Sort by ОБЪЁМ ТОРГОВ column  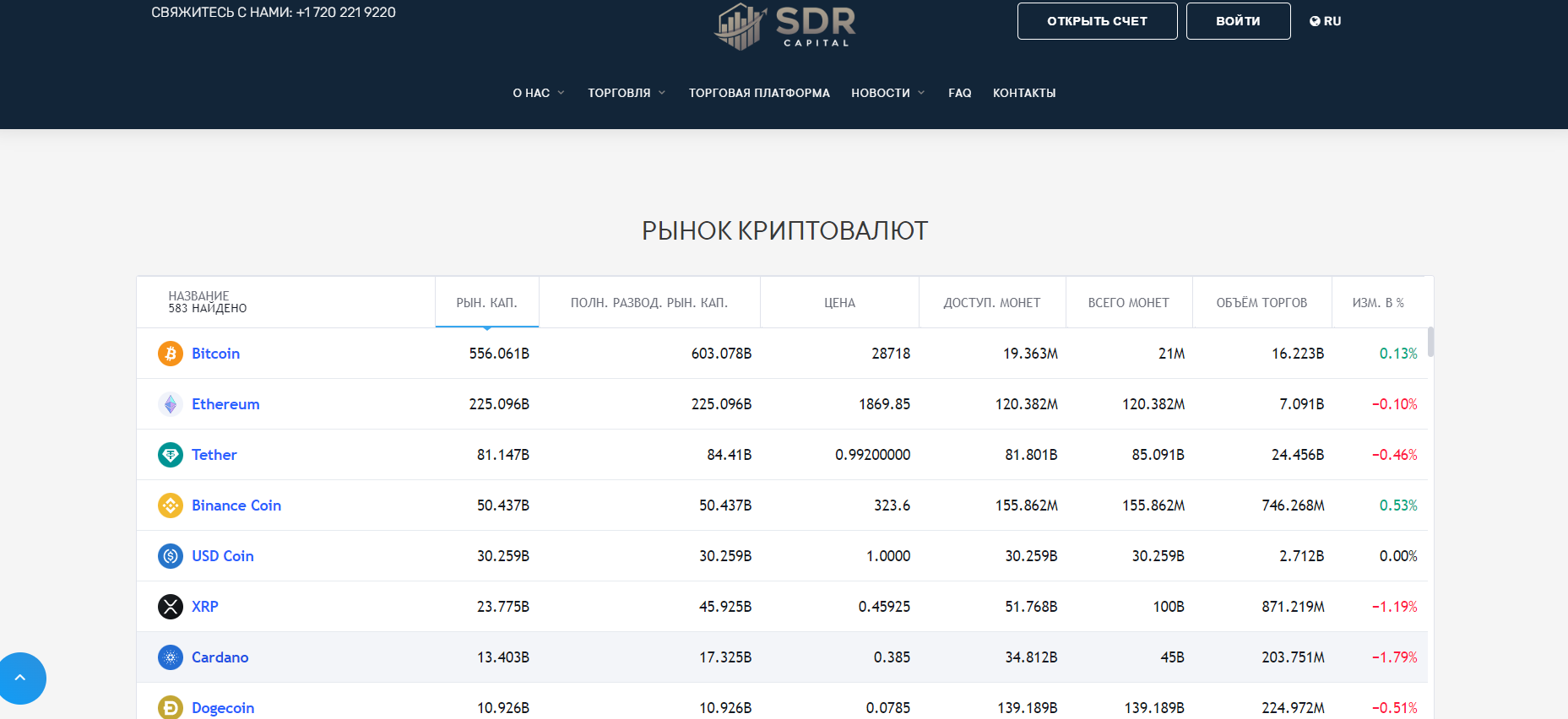tap(1261, 302)
